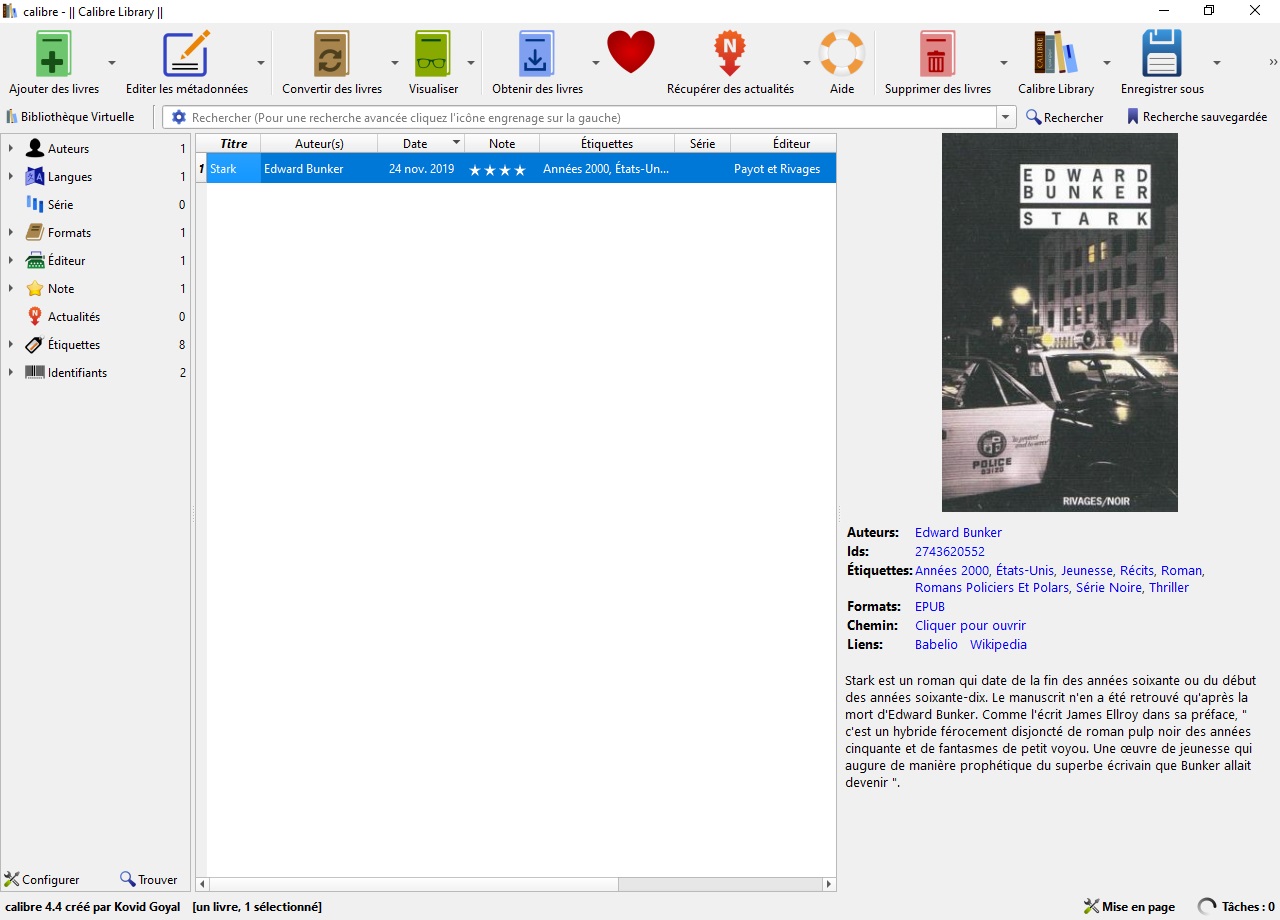Viewport: 1280px width, 920px height.
Task: Expand the Éditeur tree node
Action: [10, 261]
